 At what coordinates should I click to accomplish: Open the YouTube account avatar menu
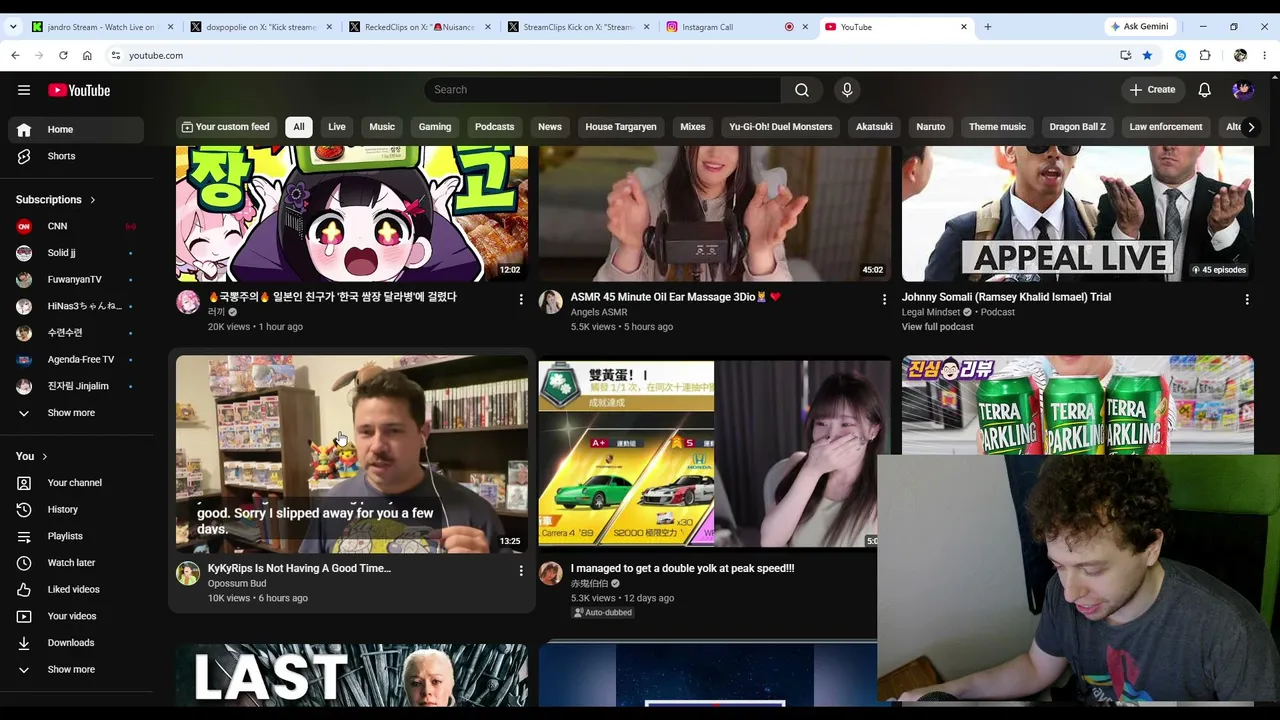[1243, 90]
